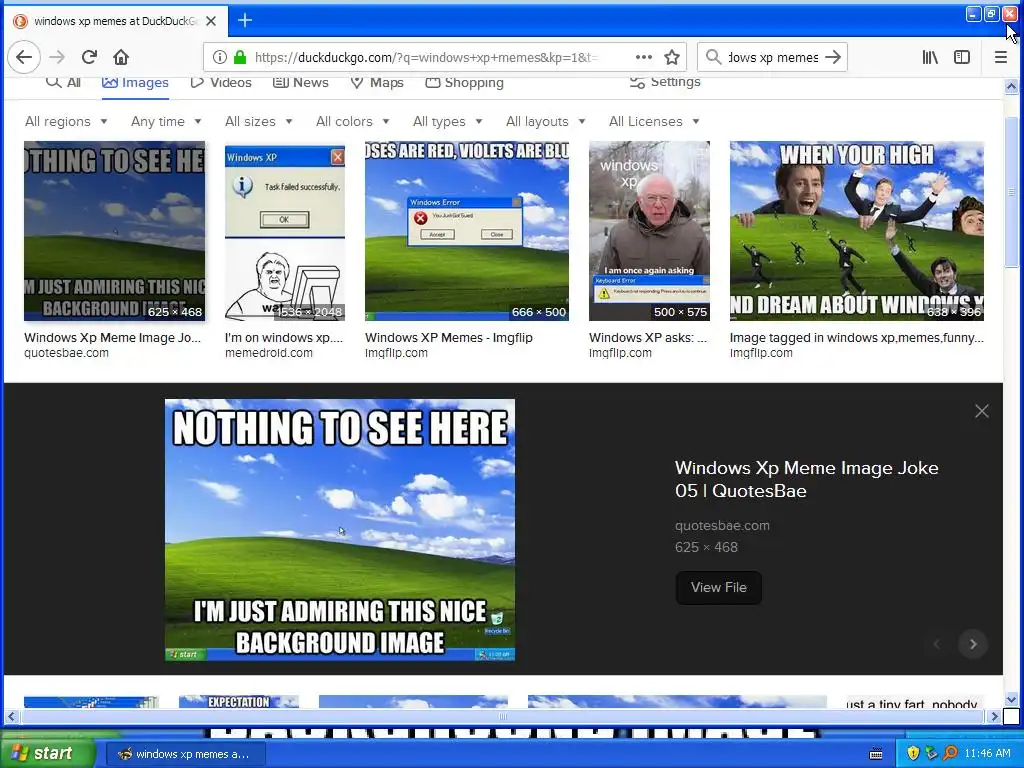Image resolution: width=1024 pixels, height=768 pixels.
Task: Click the View File button
Action: point(718,588)
